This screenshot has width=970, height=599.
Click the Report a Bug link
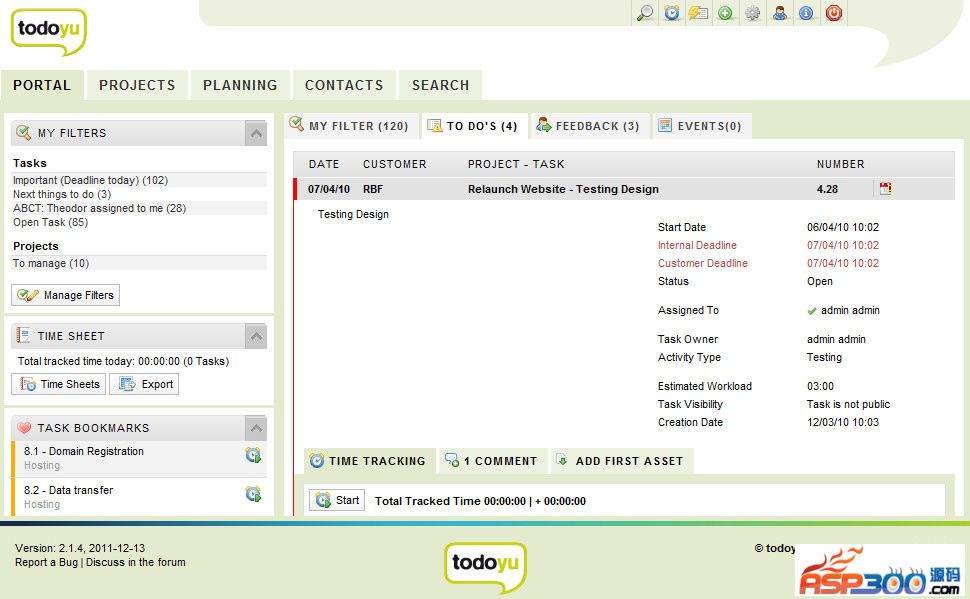coord(46,562)
